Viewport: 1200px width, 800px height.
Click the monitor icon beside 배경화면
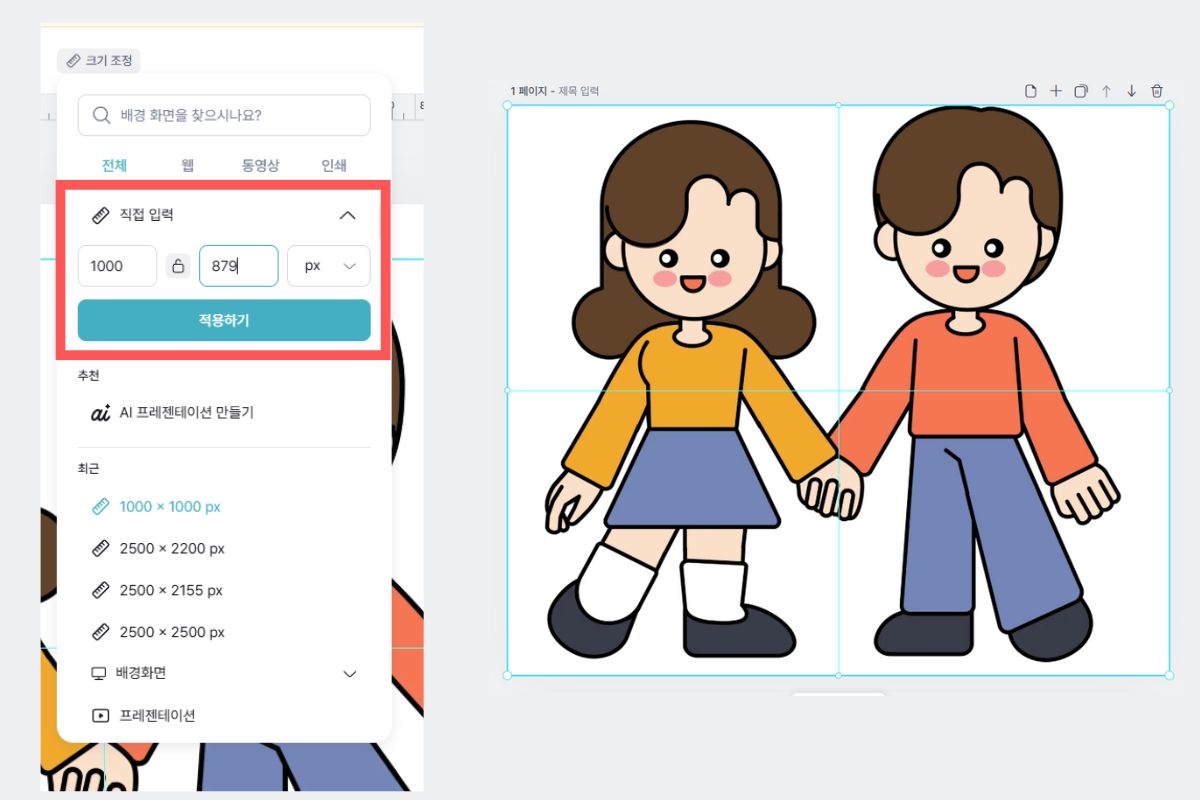pyautogui.click(x=99, y=674)
